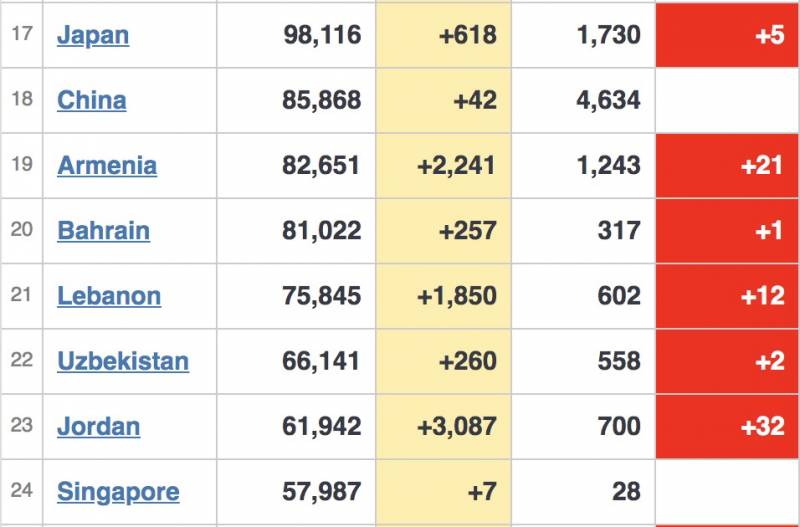The image size is (800, 527).
Task: Open the Jordan country link
Action: point(98,426)
